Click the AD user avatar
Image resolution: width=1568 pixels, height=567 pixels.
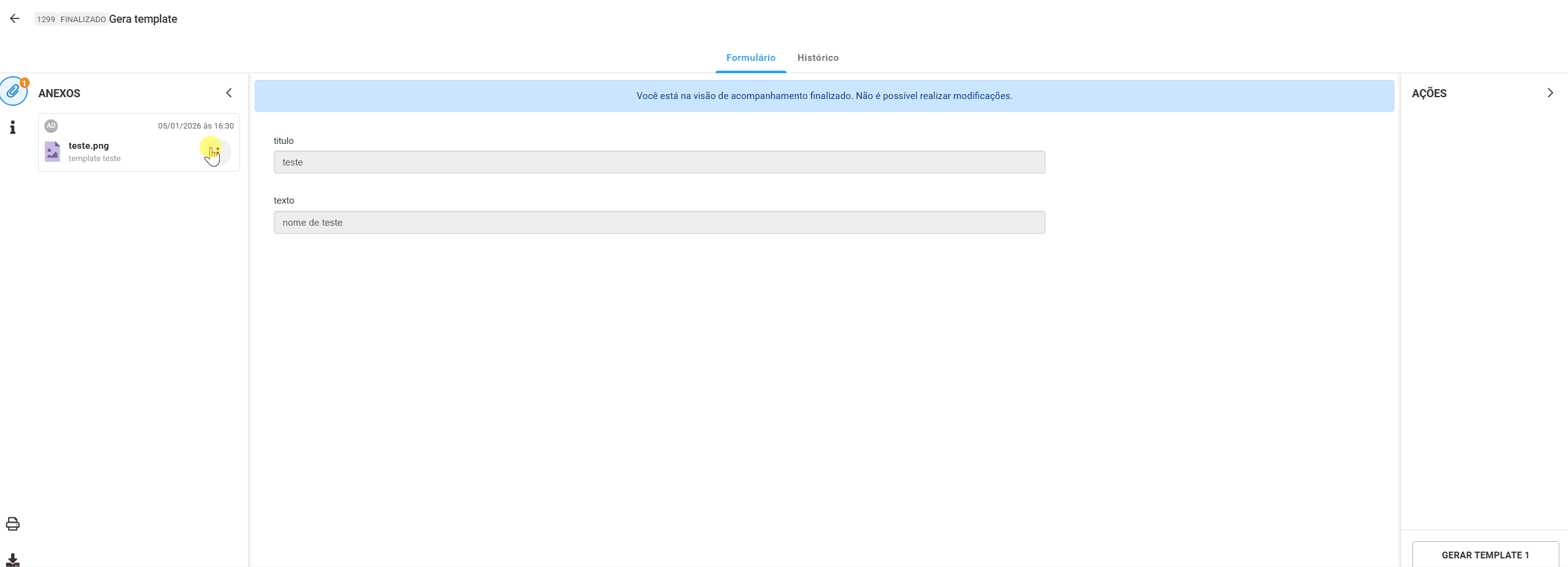point(51,125)
